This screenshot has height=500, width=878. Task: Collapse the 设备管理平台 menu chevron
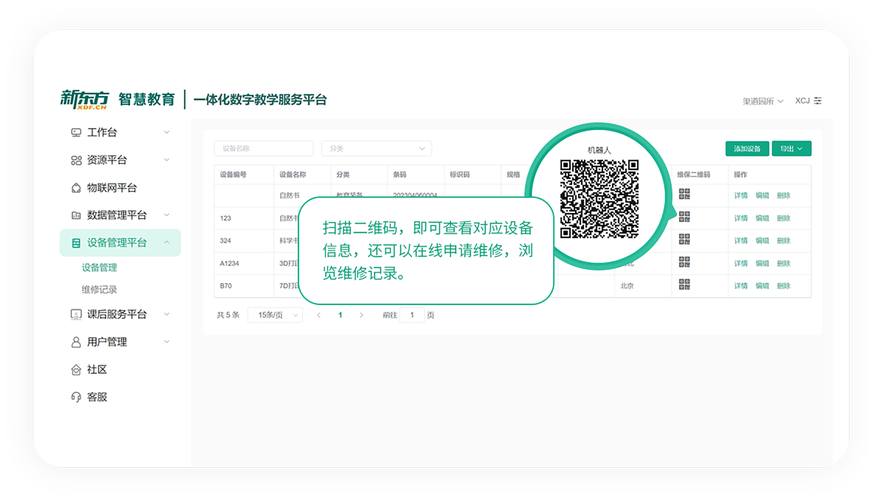tap(166, 242)
